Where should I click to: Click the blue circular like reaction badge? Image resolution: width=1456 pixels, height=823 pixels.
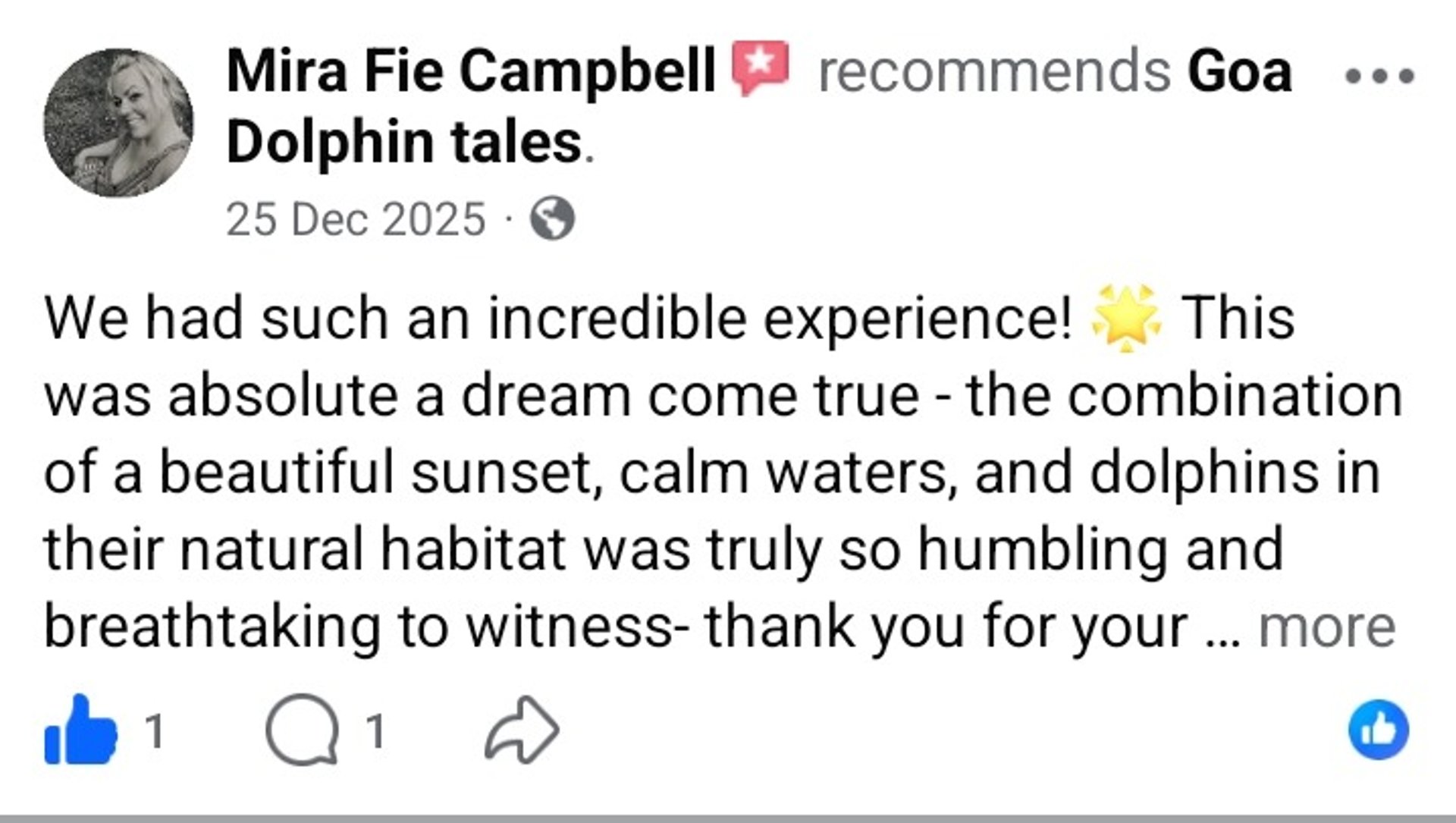[1378, 730]
